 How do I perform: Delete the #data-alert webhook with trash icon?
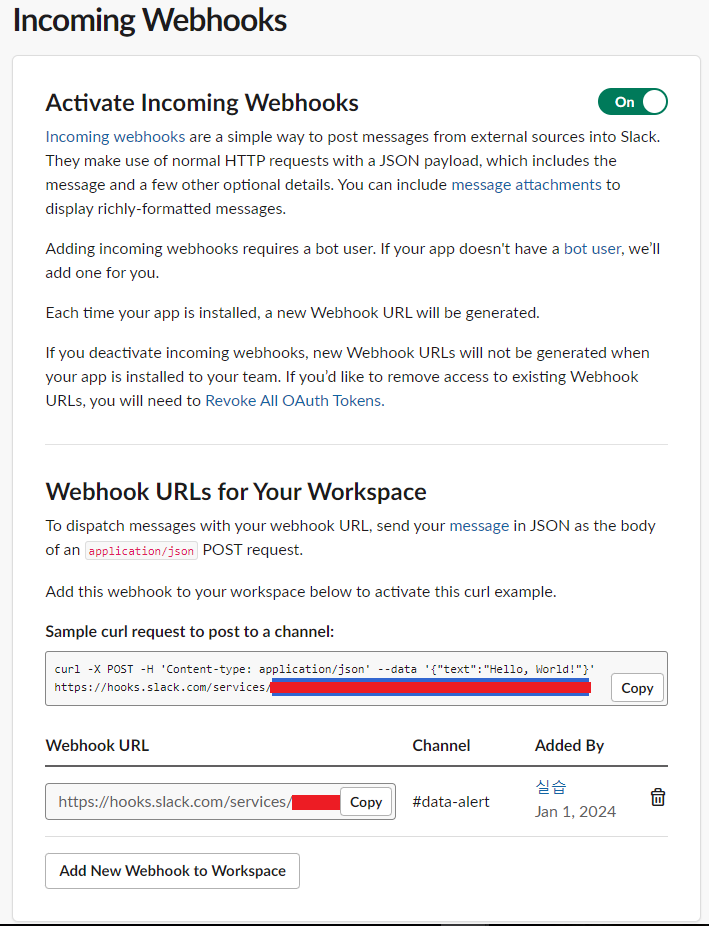pos(658,797)
